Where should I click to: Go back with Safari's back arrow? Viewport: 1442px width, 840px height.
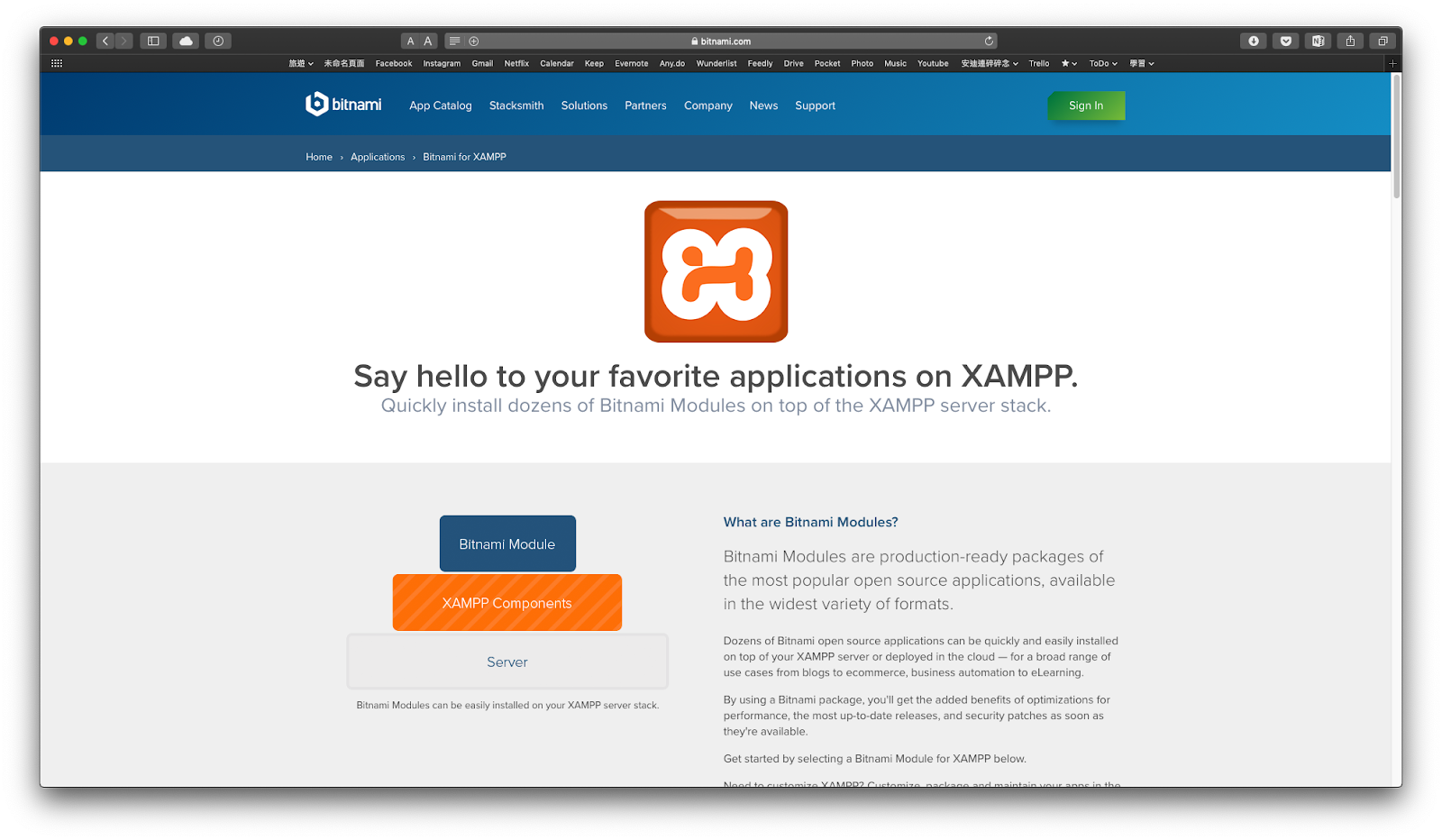coord(105,41)
